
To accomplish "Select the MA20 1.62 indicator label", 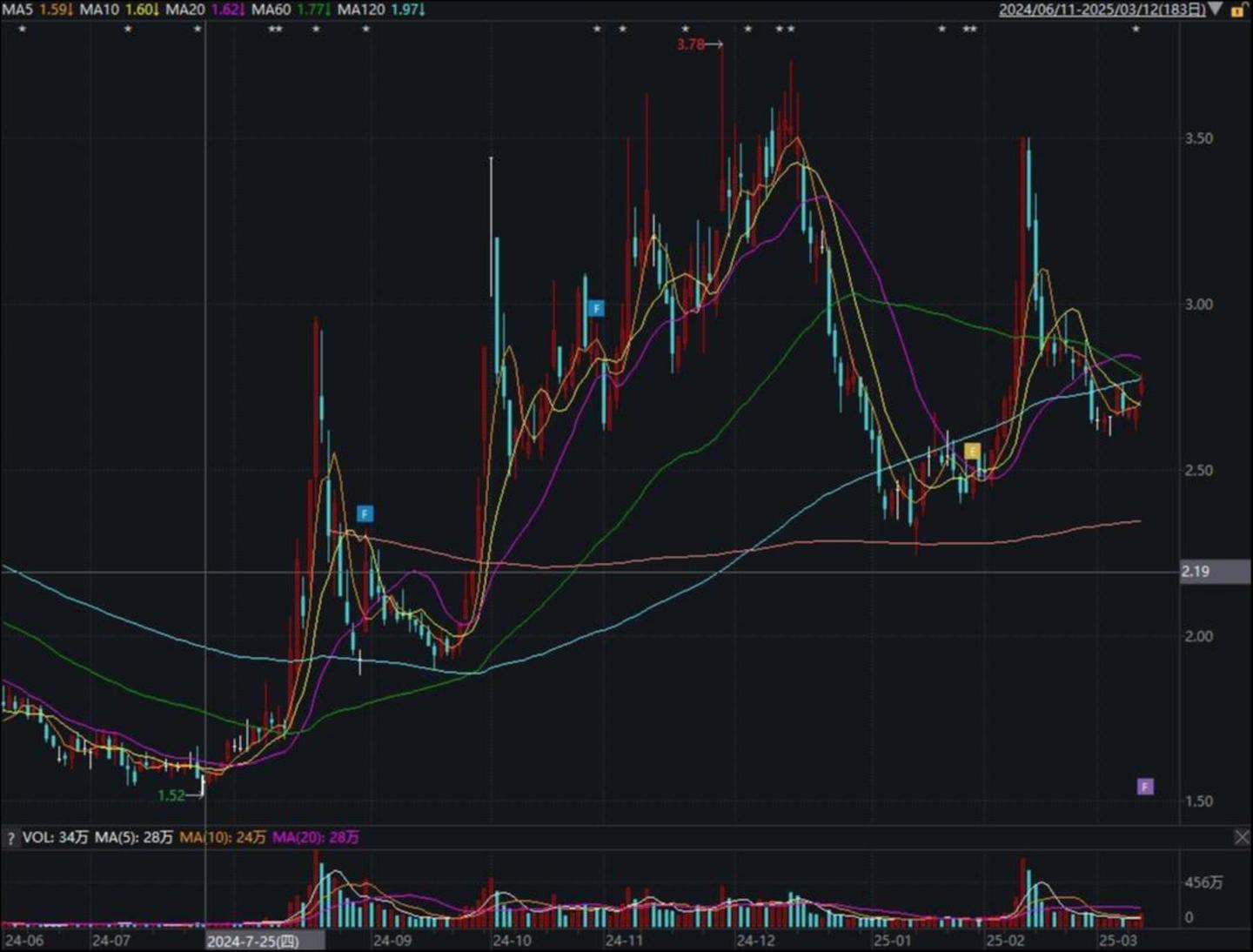I will point(205,10).
